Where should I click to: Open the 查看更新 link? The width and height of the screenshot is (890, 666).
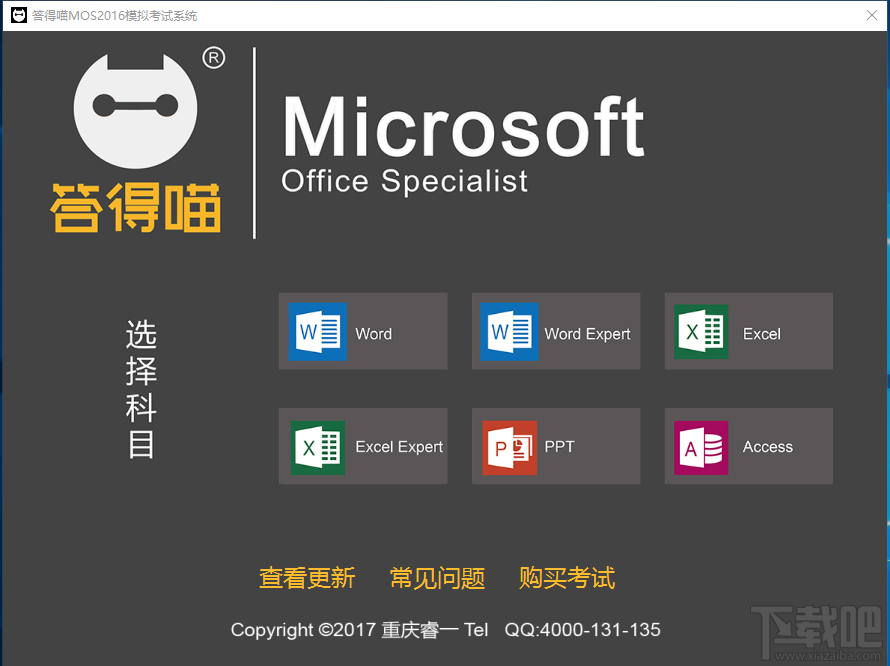(307, 578)
